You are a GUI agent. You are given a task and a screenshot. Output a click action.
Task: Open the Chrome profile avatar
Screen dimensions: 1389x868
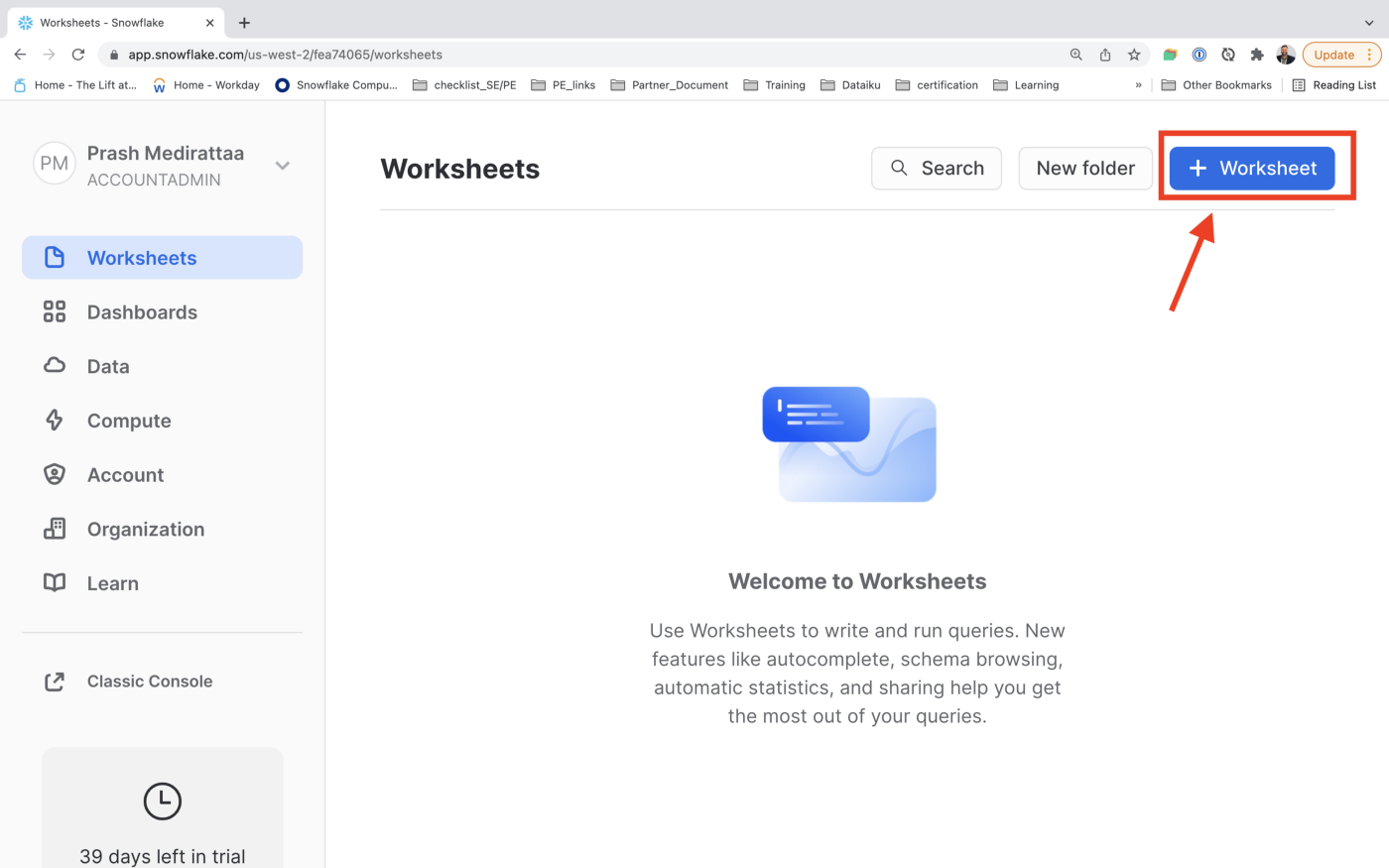pos(1286,55)
